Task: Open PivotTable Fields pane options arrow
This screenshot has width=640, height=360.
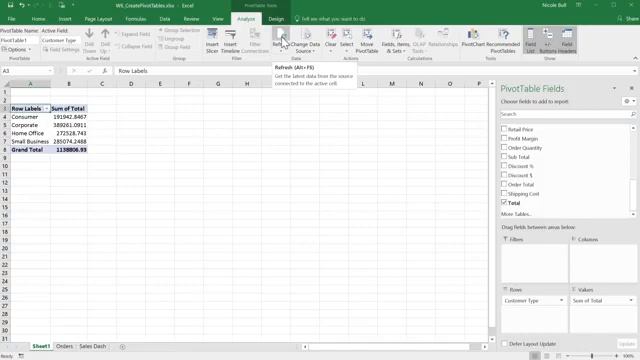Action: pyautogui.click(x=614, y=88)
